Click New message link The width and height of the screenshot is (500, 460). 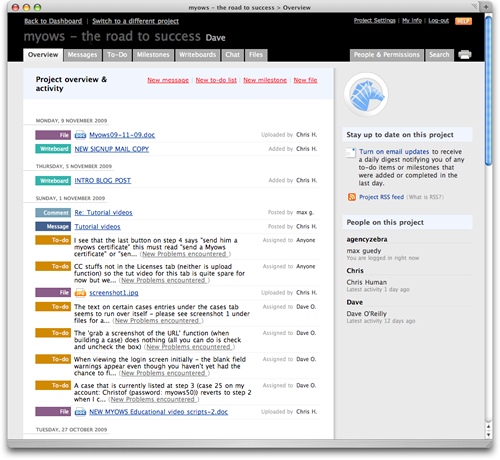[x=168, y=80]
